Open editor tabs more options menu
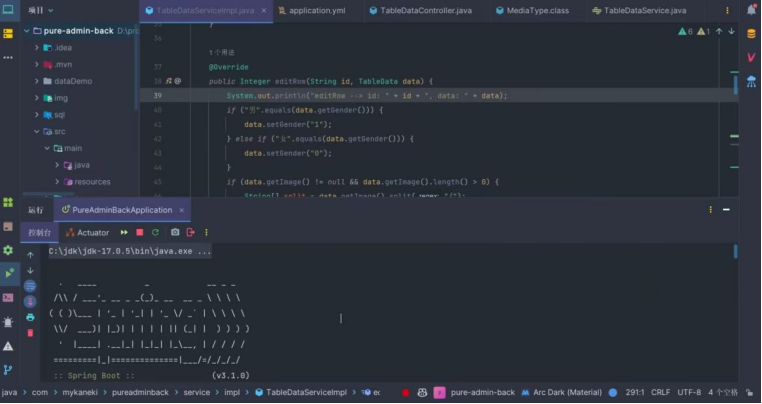The image size is (762, 404). click(x=727, y=10)
